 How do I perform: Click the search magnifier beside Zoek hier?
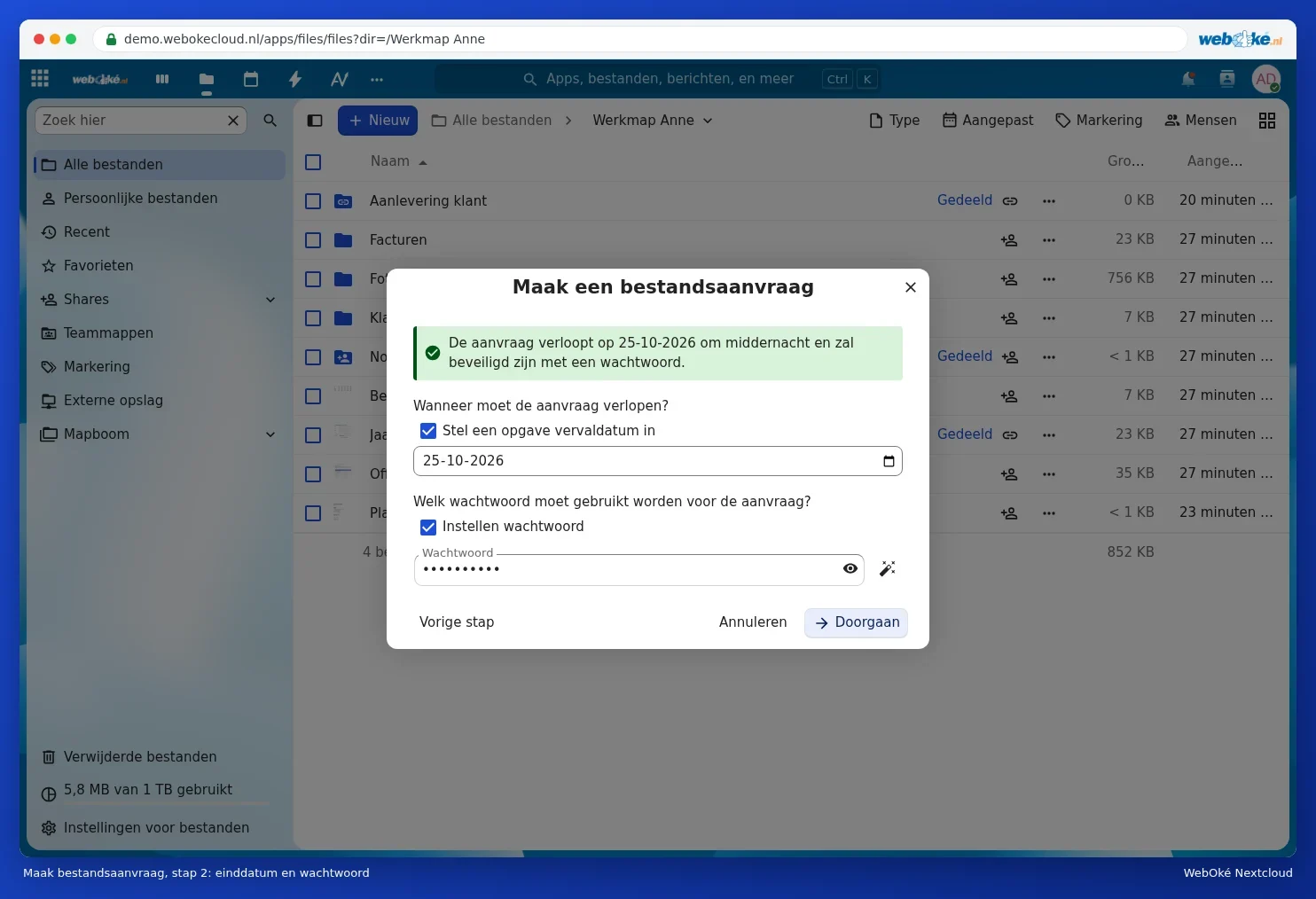point(270,121)
